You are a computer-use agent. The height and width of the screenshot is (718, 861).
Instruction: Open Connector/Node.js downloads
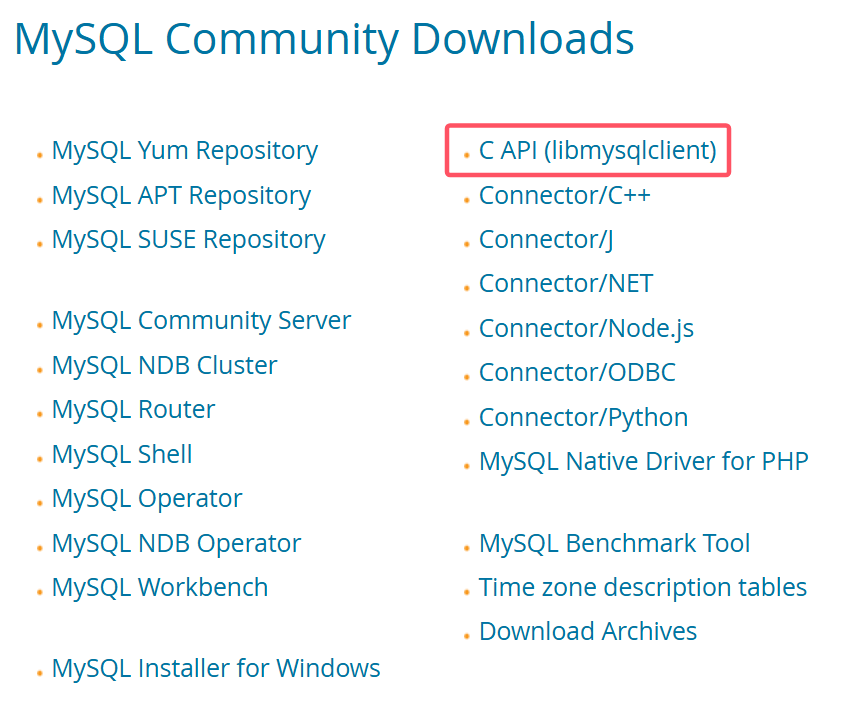[586, 329]
